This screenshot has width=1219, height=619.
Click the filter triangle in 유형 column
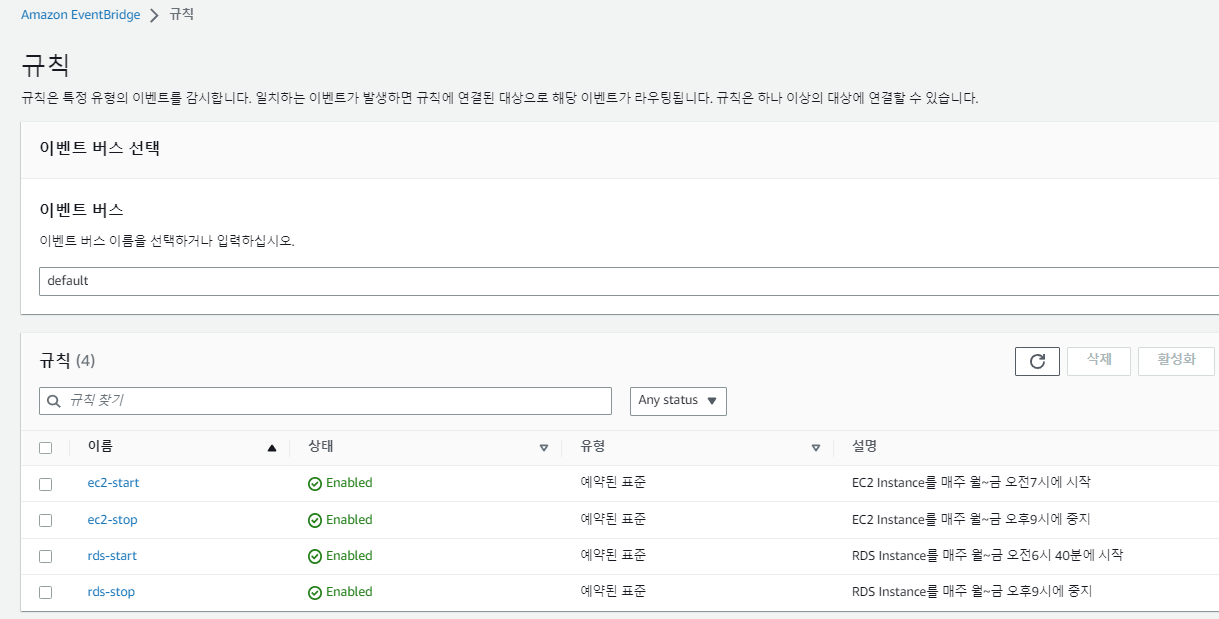[x=816, y=448]
